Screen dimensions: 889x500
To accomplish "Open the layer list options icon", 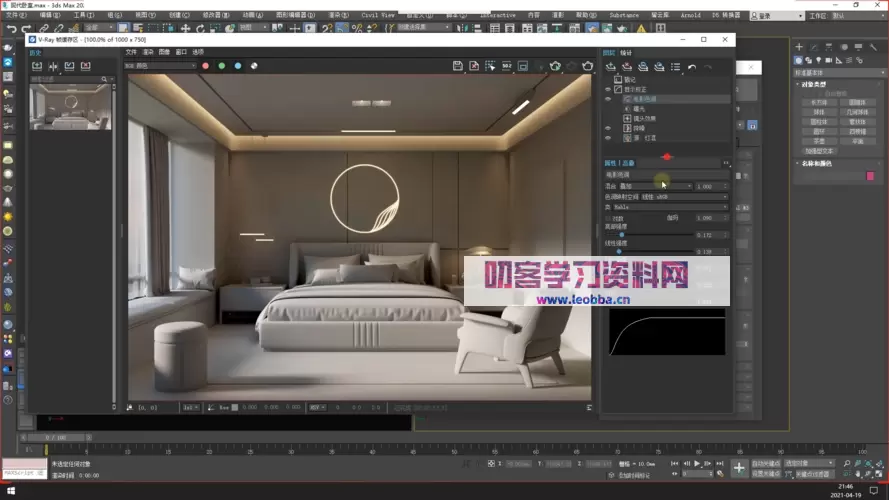I will tap(675, 67).
